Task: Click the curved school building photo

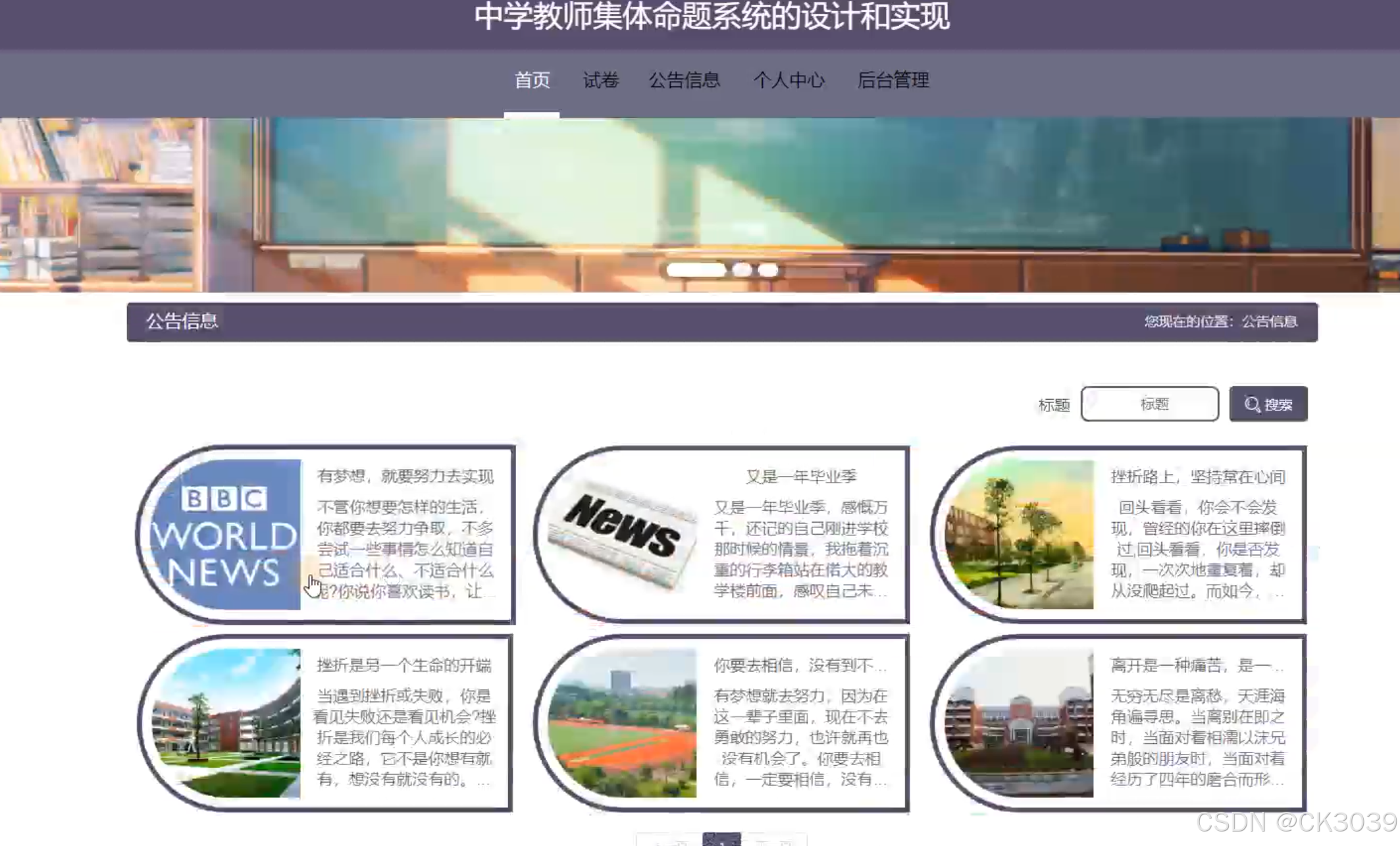Action: (226, 723)
